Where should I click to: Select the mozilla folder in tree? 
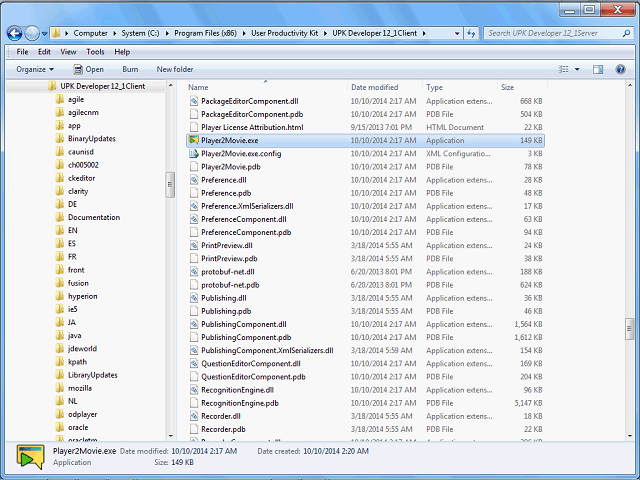point(80,388)
